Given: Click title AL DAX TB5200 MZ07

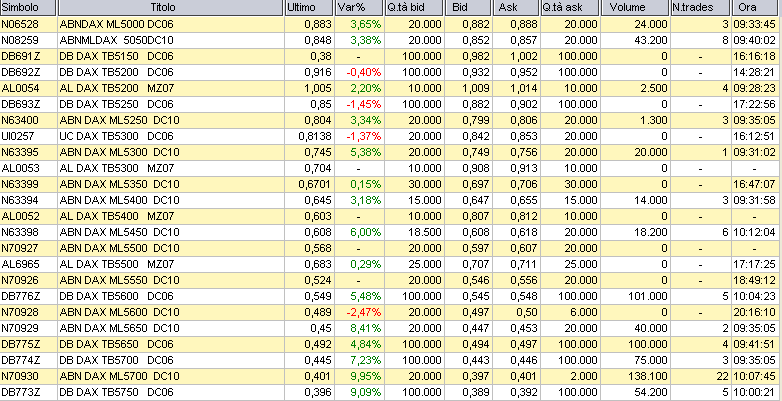Looking at the screenshot, I should pyautogui.click(x=117, y=88).
